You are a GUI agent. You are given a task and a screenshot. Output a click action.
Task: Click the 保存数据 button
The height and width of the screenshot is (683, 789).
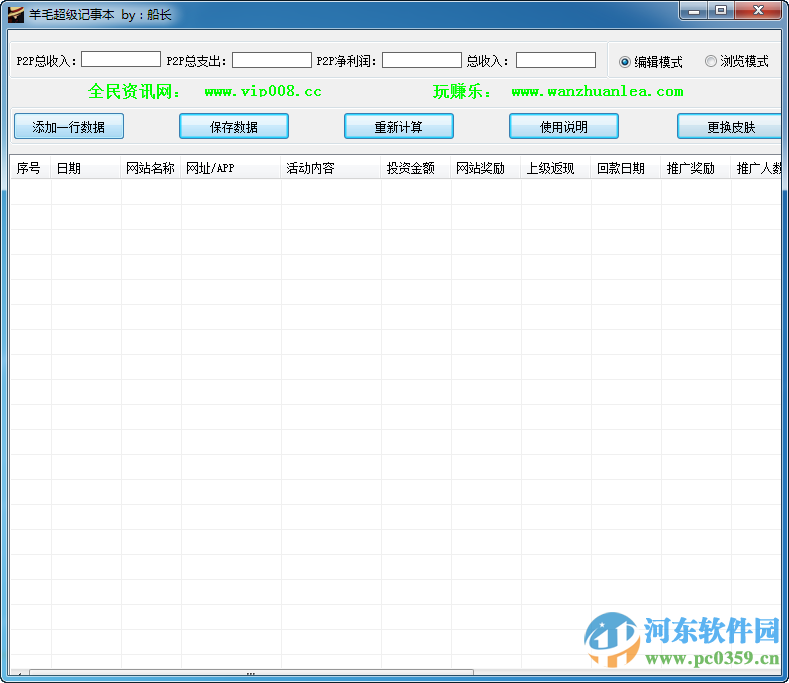pos(234,126)
